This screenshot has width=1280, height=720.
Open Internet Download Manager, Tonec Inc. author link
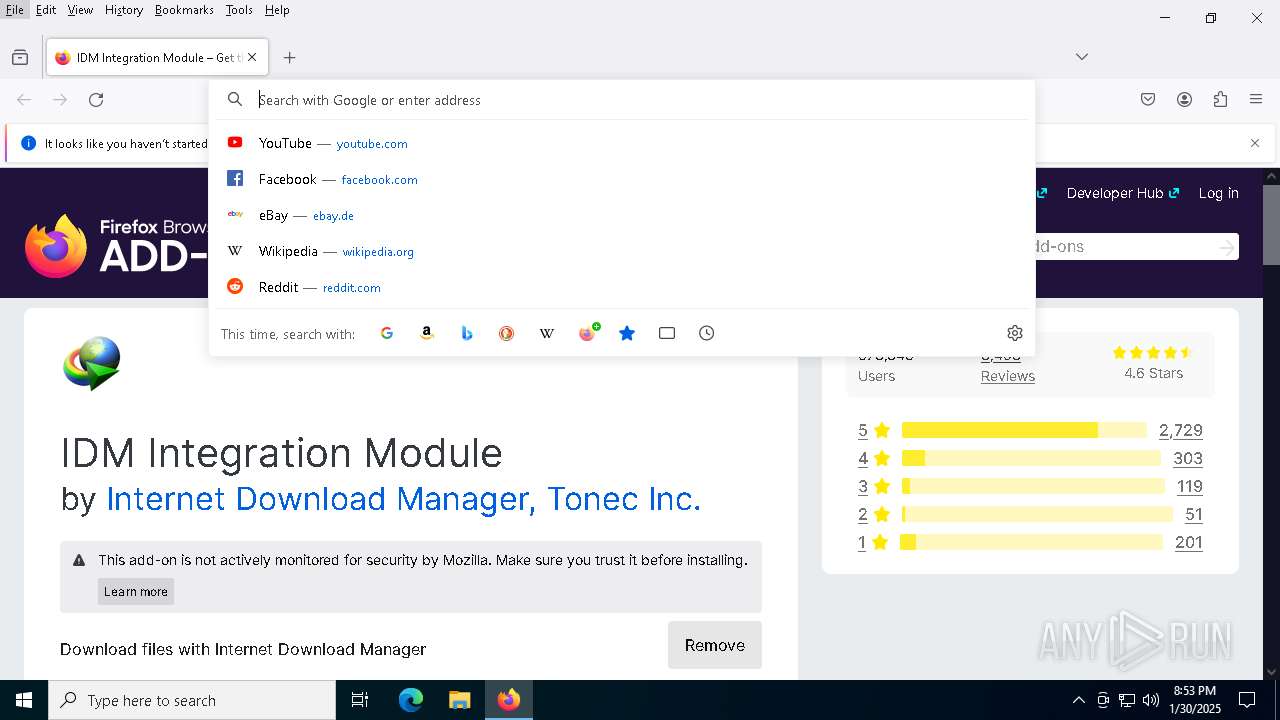[x=403, y=498]
